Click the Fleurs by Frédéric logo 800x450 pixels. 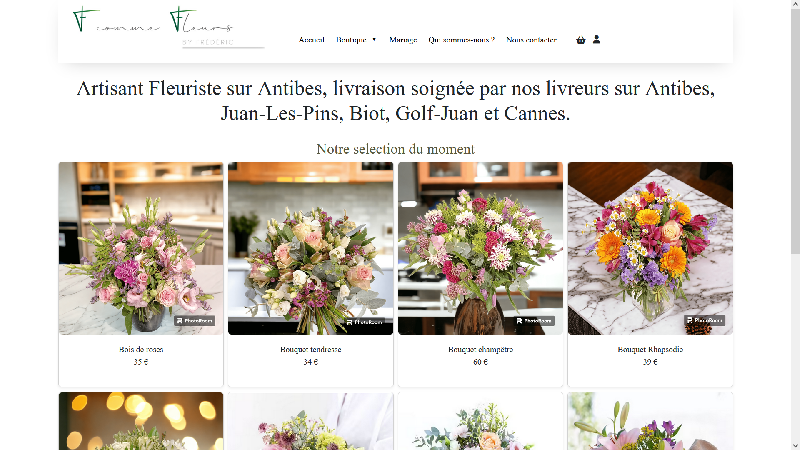(x=168, y=28)
